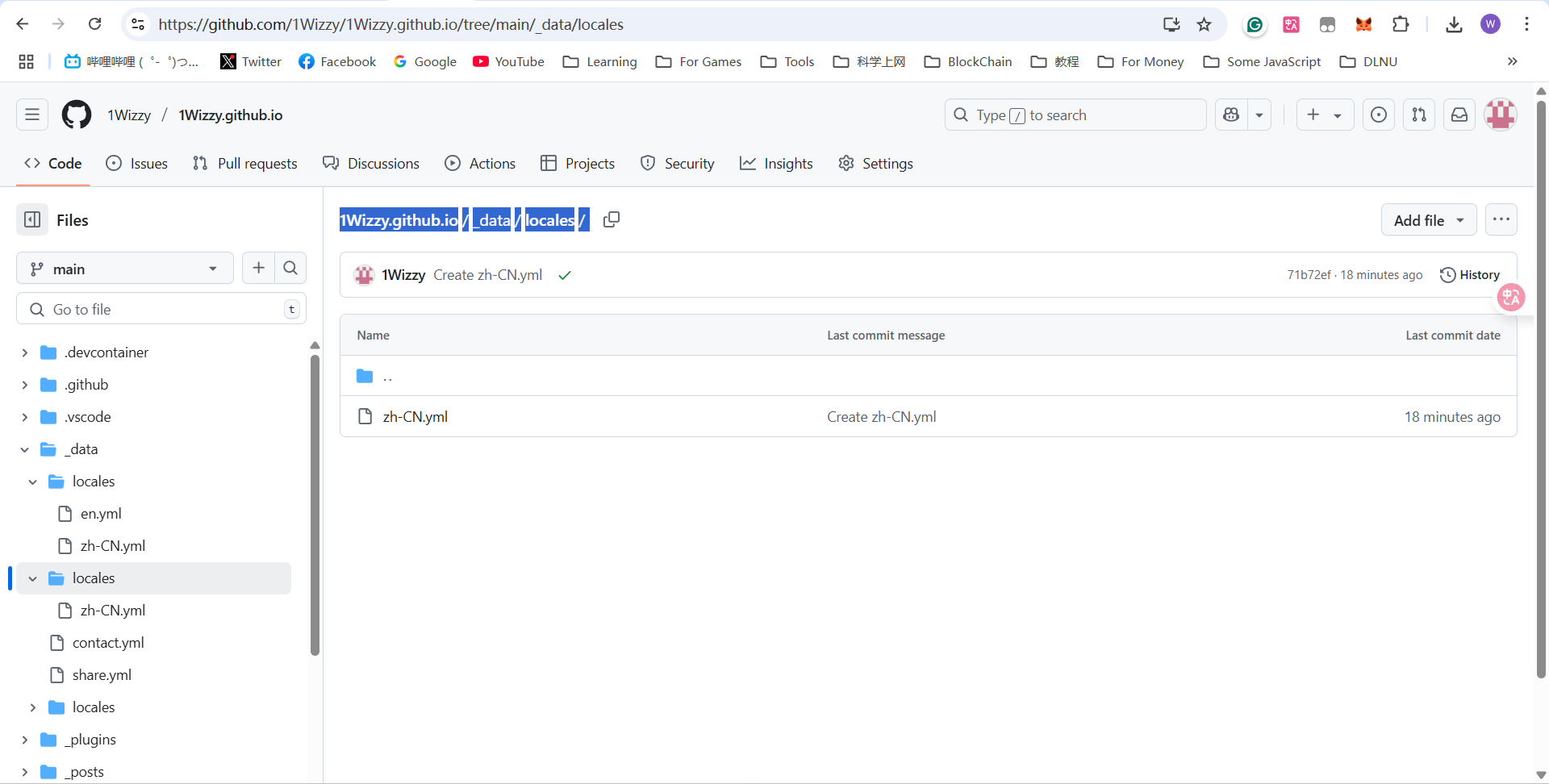Viewport: 1549px width, 784px height.
Task: Open the more options ellipsis button
Action: click(x=1501, y=219)
